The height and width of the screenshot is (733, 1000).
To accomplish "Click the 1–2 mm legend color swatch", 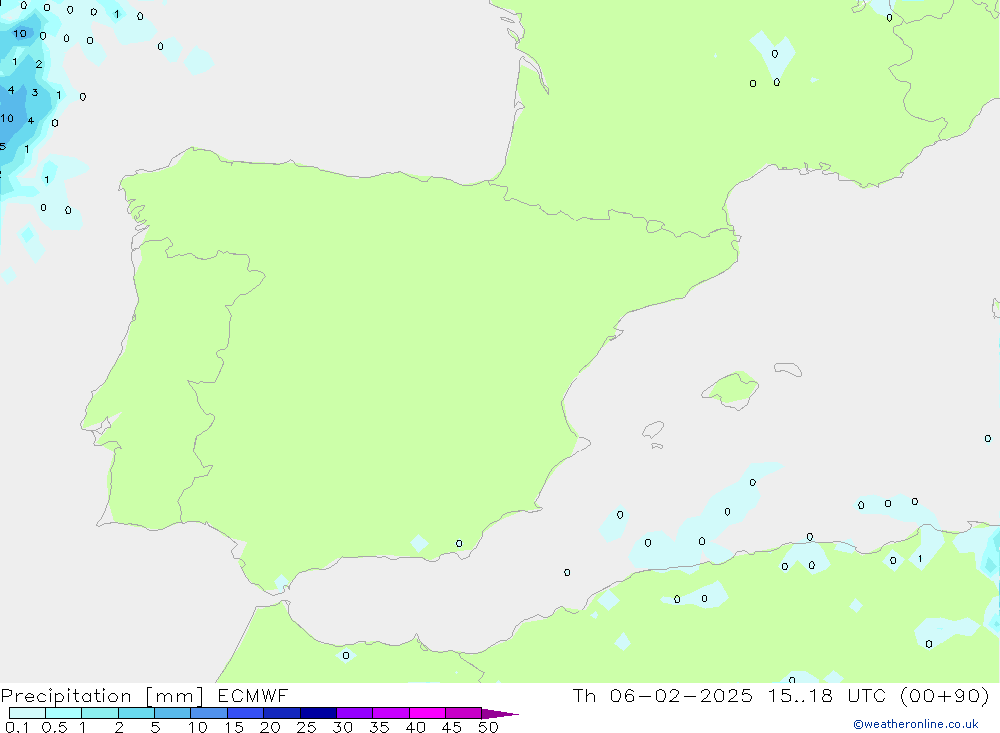I will 99,713.
